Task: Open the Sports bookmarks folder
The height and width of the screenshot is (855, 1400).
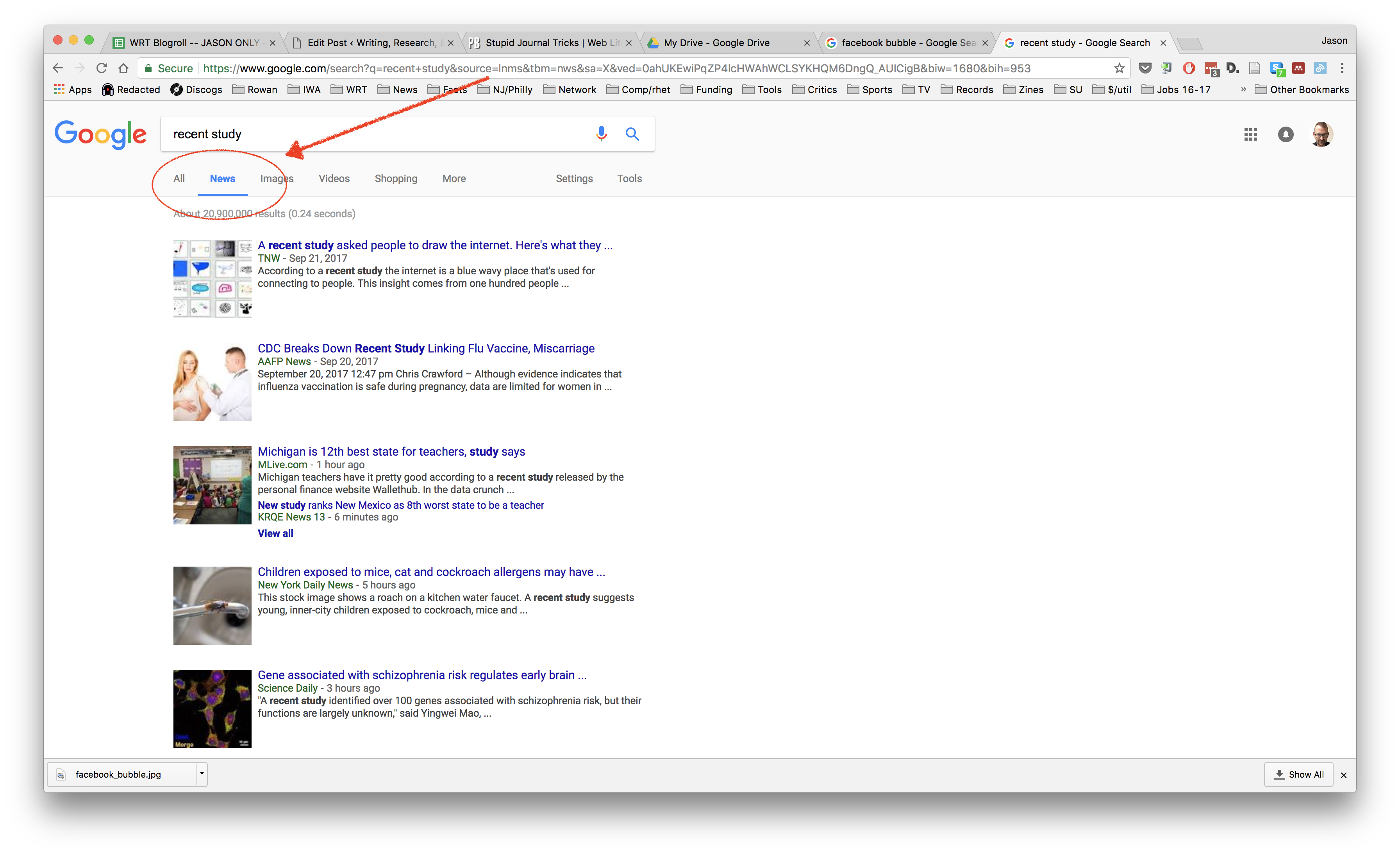Action: coord(869,90)
